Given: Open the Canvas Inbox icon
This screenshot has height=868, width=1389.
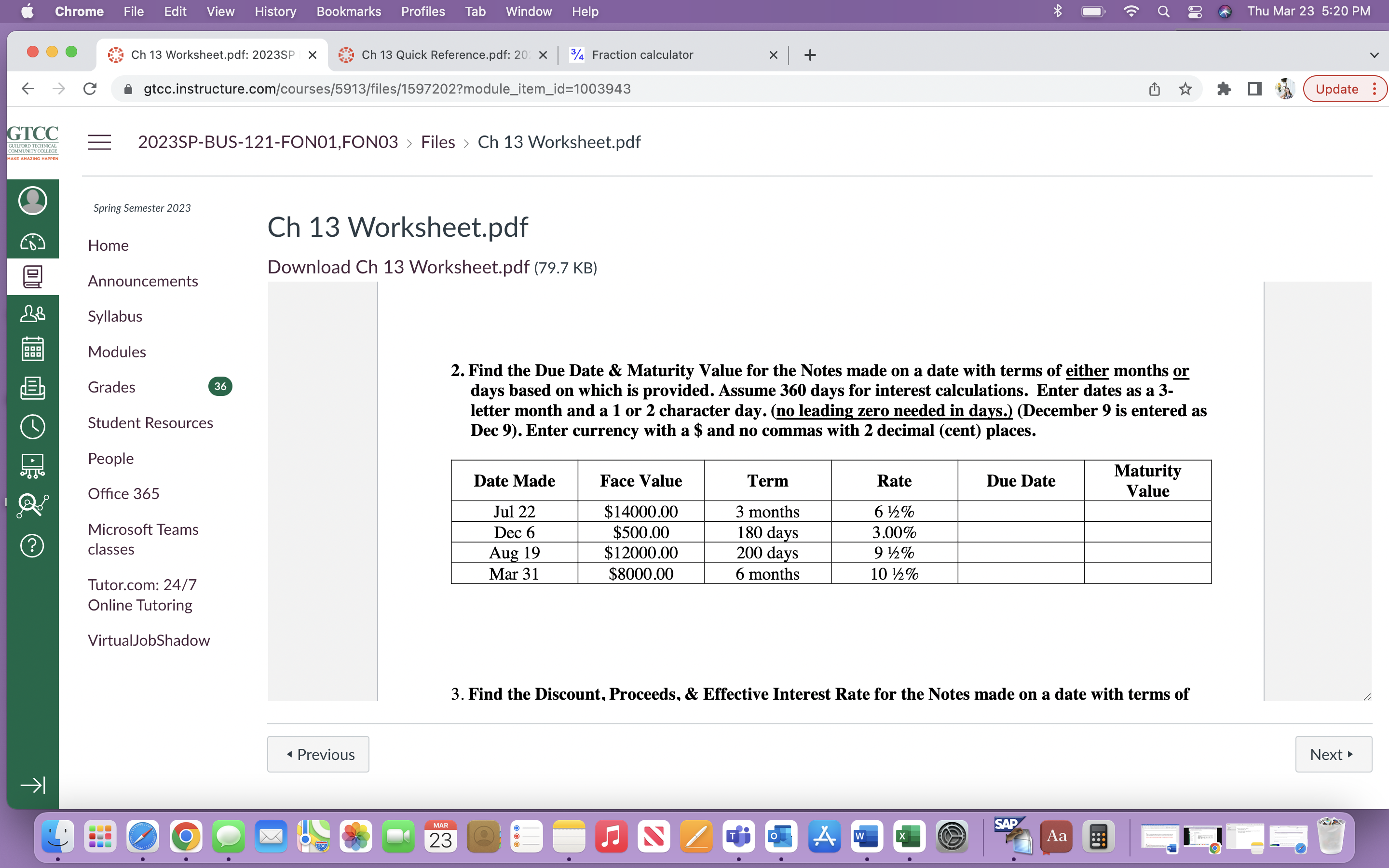Looking at the screenshot, I should pyautogui.click(x=33, y=388).
